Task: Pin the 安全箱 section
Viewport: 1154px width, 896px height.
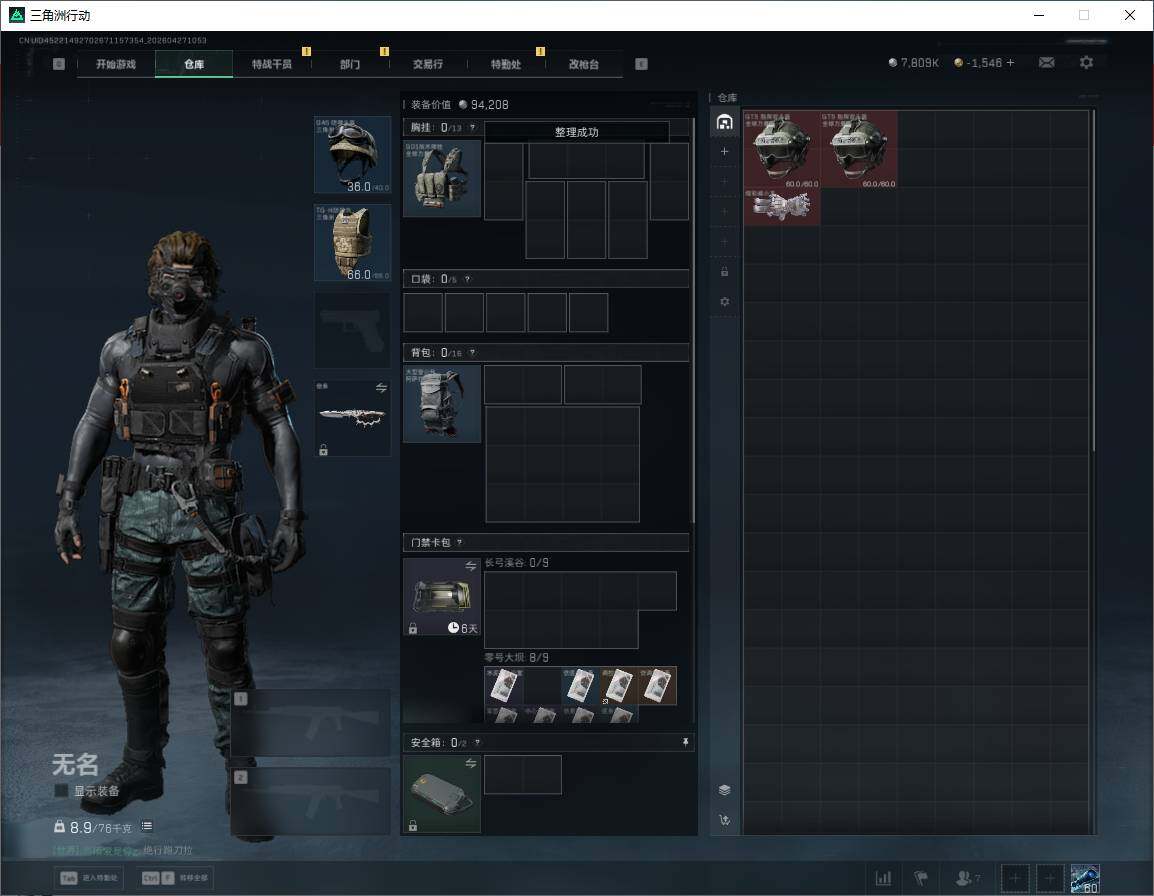Action: click(685, 742)
